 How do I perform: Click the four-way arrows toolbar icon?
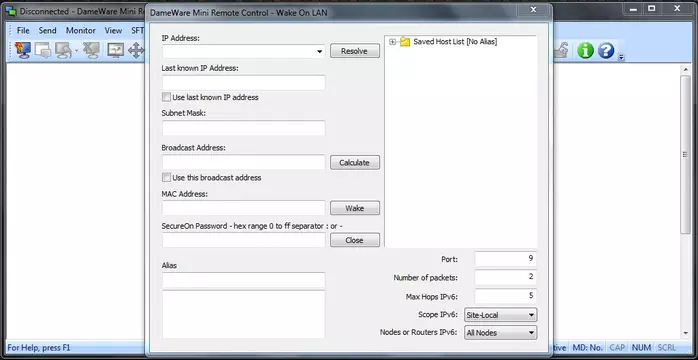[x=136, y=50]
